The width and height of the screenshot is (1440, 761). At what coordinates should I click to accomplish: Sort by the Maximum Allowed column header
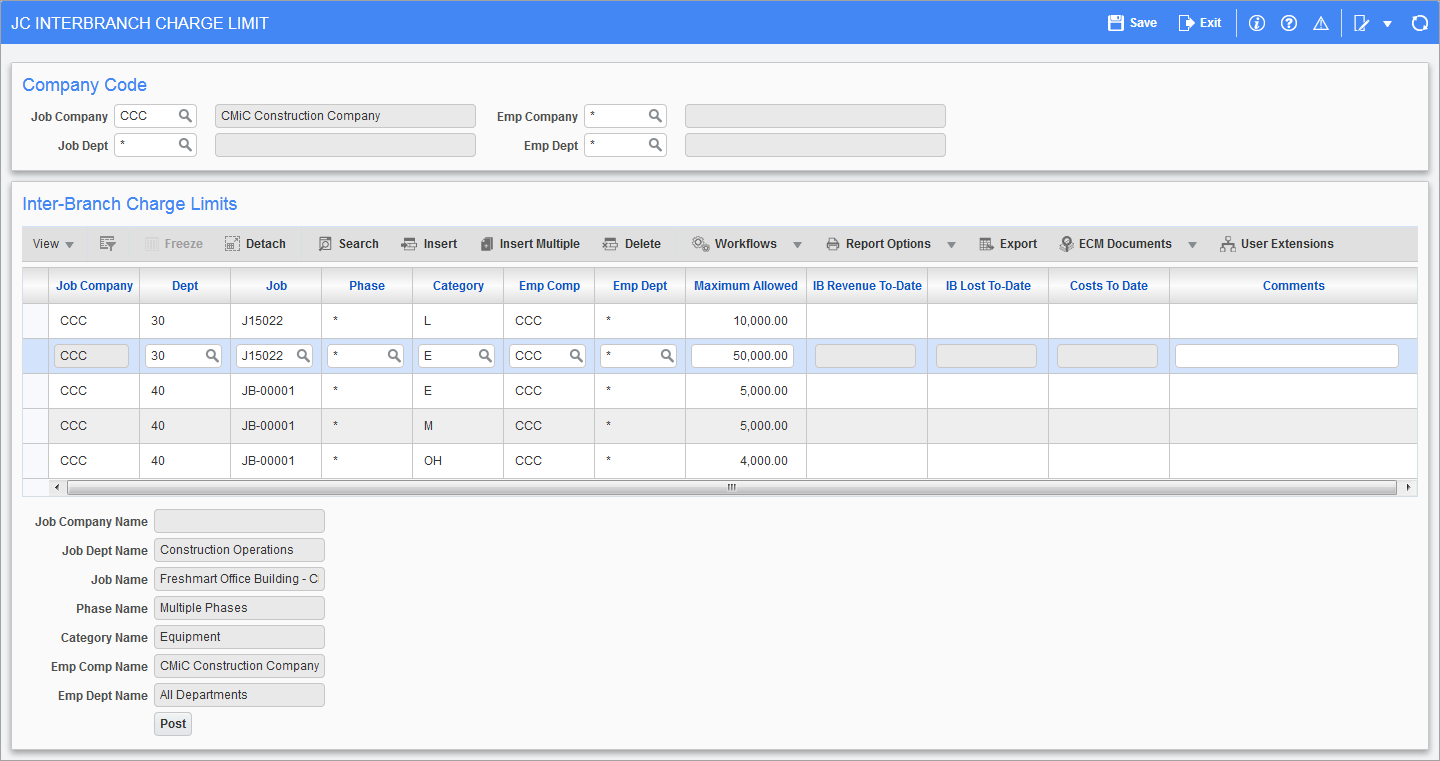pos(745,286)
